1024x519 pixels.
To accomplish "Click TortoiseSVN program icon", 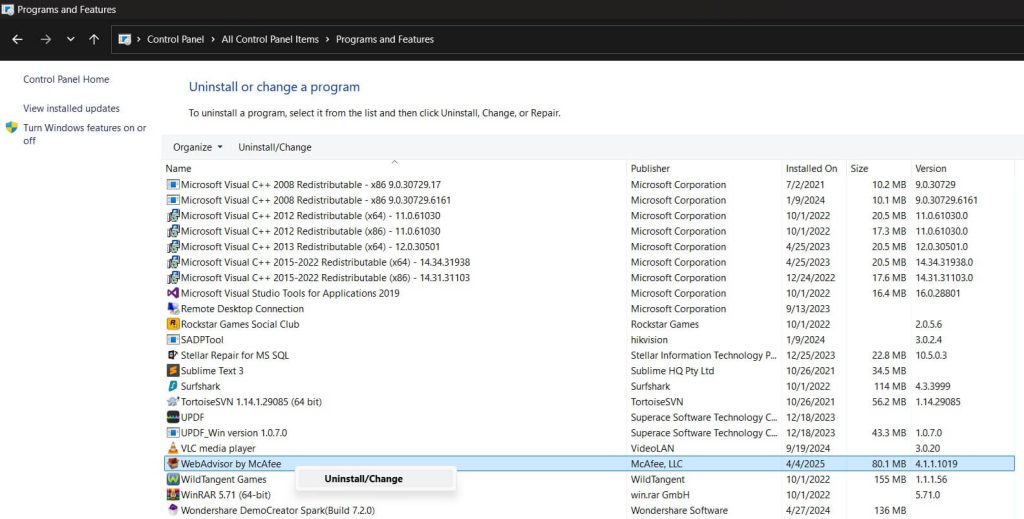I will 172,401.
